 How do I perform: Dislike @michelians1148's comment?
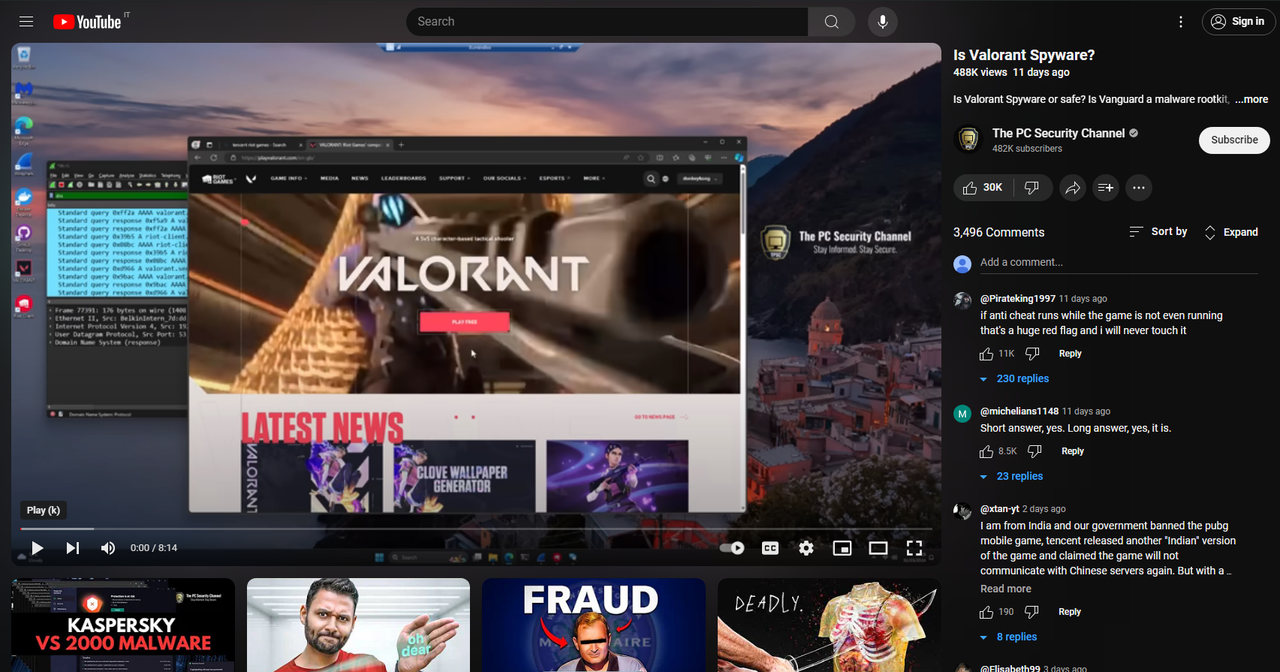click(x=1036, y=452)
